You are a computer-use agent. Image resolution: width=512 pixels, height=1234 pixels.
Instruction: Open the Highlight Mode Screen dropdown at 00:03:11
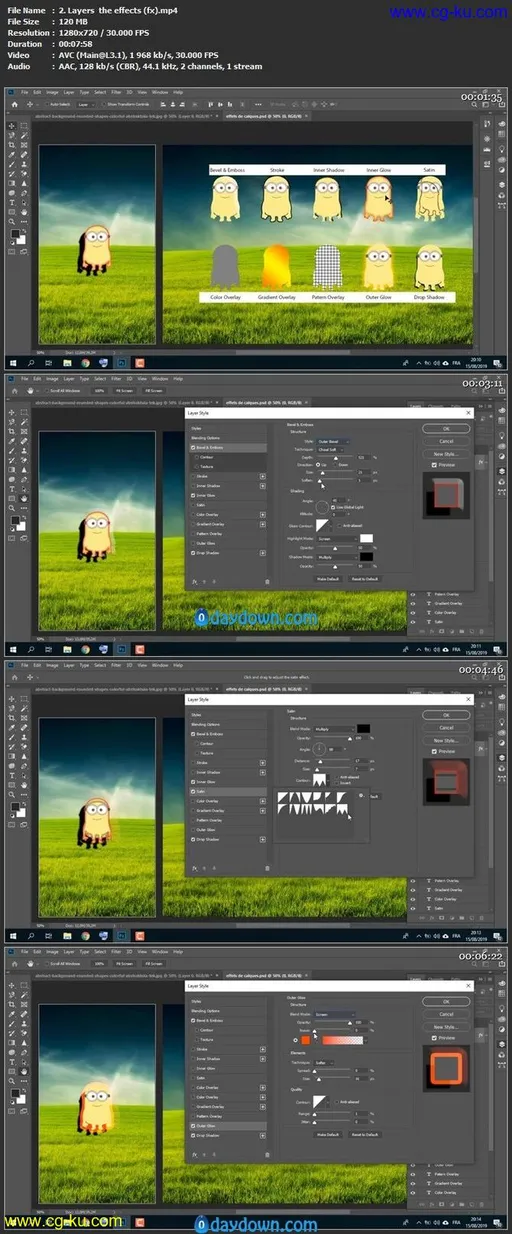click(337, 538)
